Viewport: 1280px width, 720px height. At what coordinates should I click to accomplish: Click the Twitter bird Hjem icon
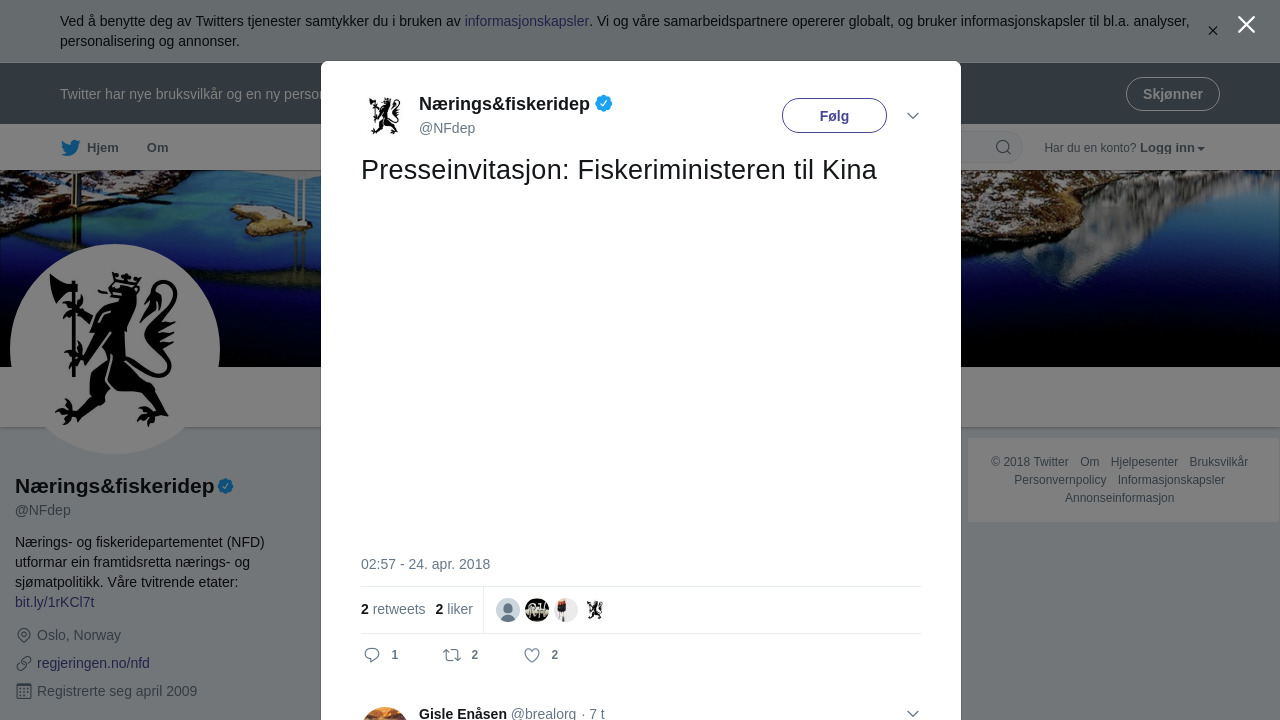[x=70, y=148]
